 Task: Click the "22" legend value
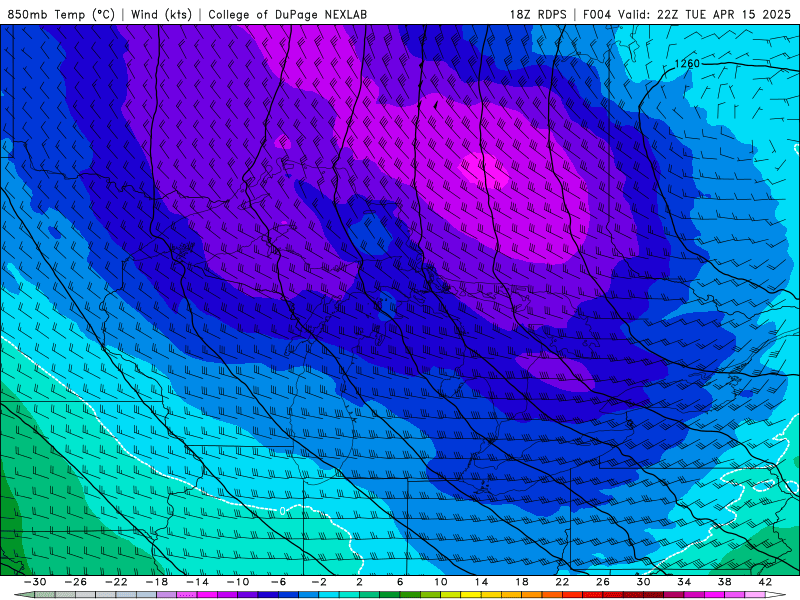[x=562, y=582]
